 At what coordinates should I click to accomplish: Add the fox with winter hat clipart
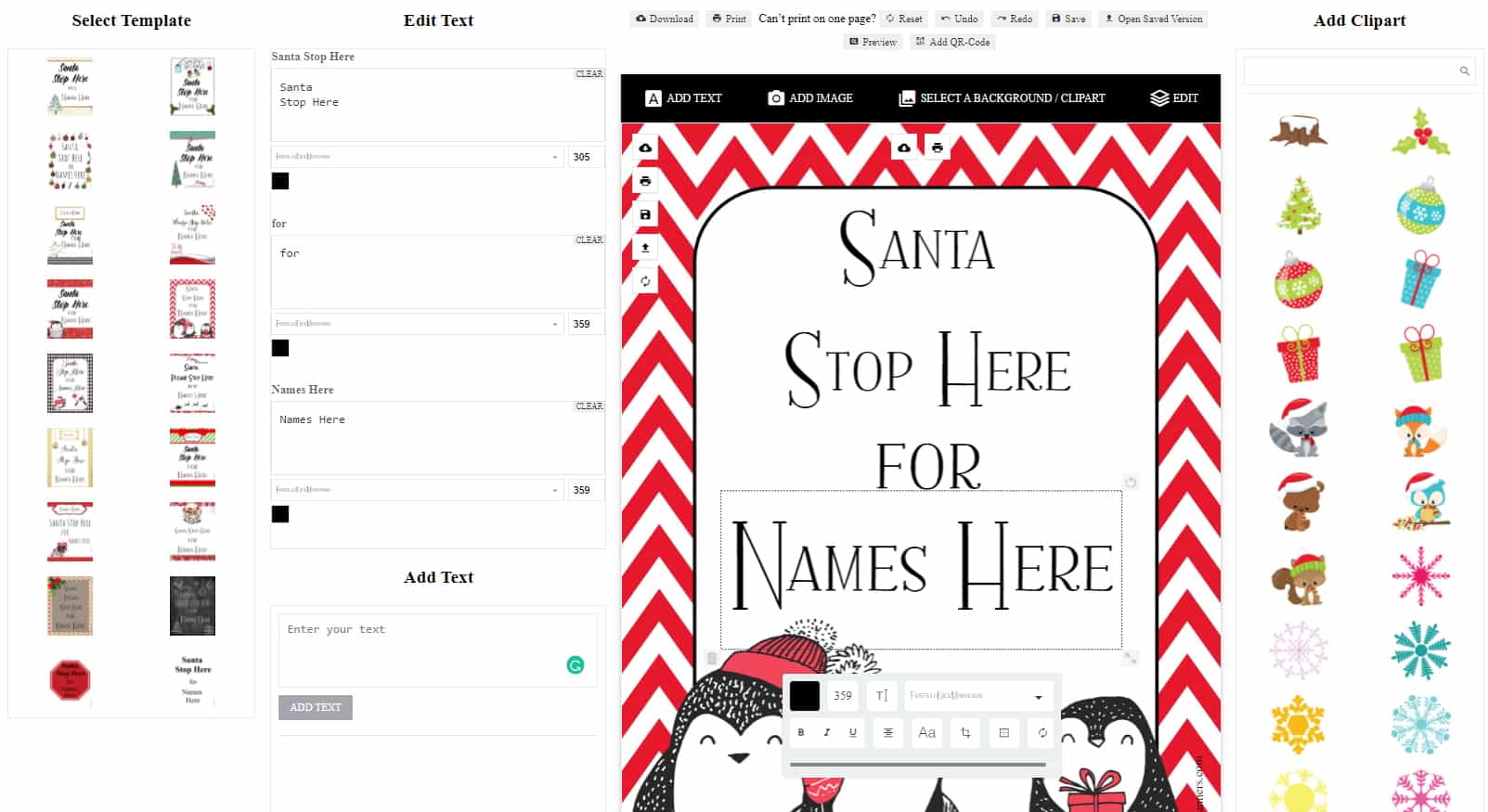(x=1420, y=428)
